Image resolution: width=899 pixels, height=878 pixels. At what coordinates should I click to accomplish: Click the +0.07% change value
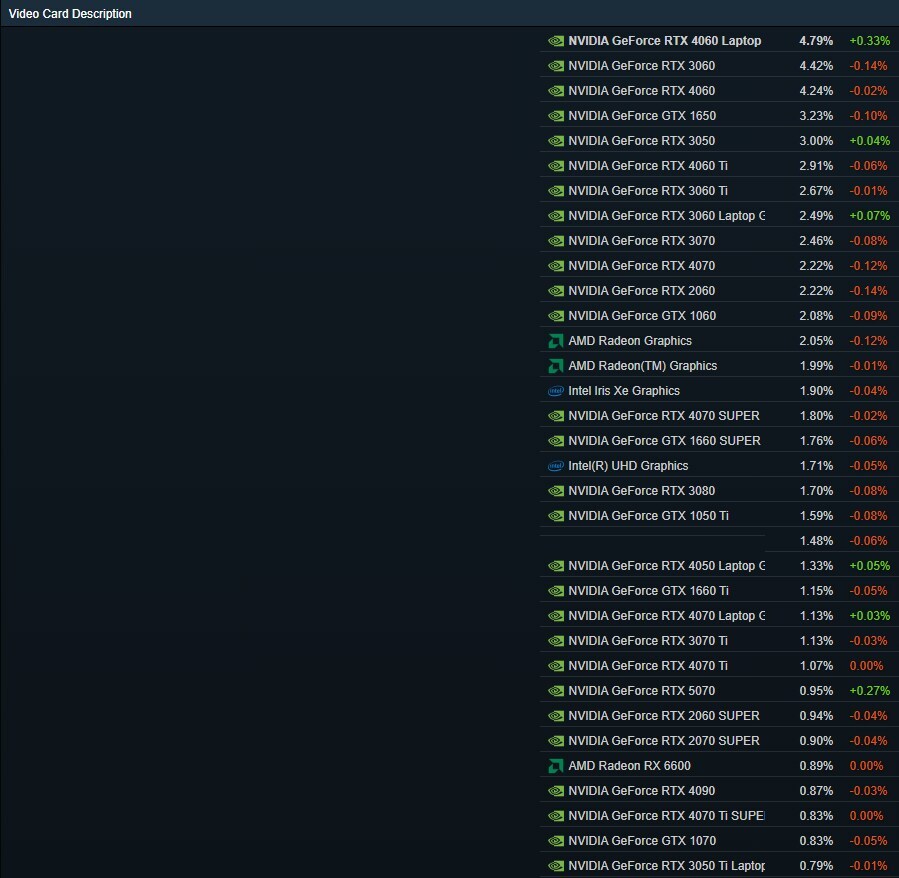[x=870, y=216]
